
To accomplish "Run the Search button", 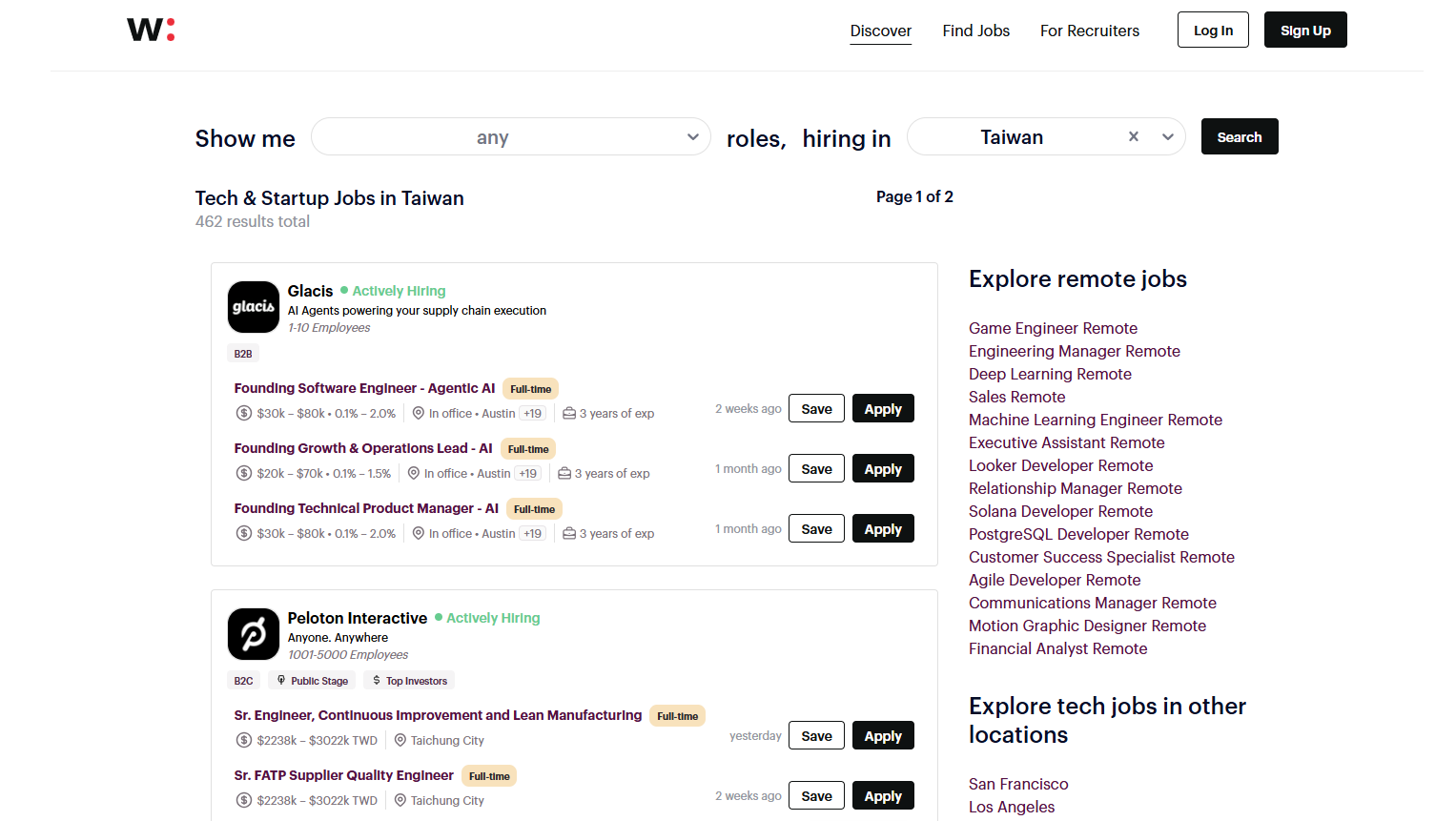I will [1240, 136].
